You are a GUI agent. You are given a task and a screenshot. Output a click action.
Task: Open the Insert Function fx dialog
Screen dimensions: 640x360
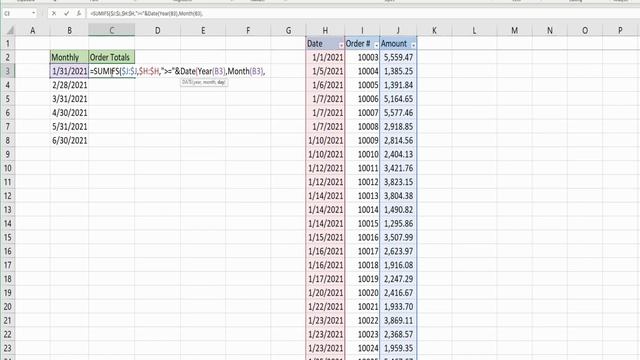tap(79, 13)
